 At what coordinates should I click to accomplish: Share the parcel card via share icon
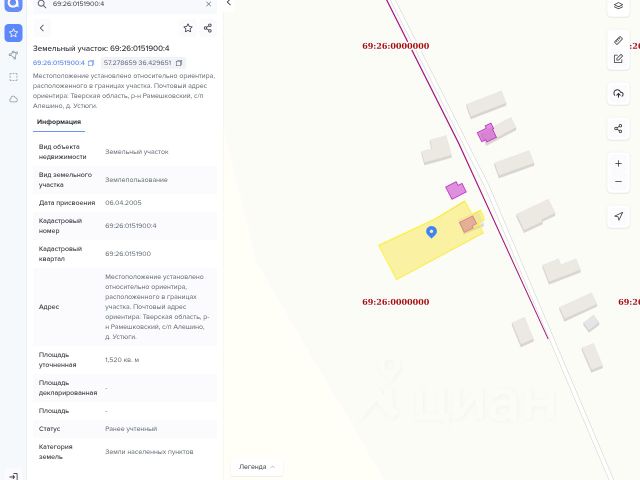208,28
